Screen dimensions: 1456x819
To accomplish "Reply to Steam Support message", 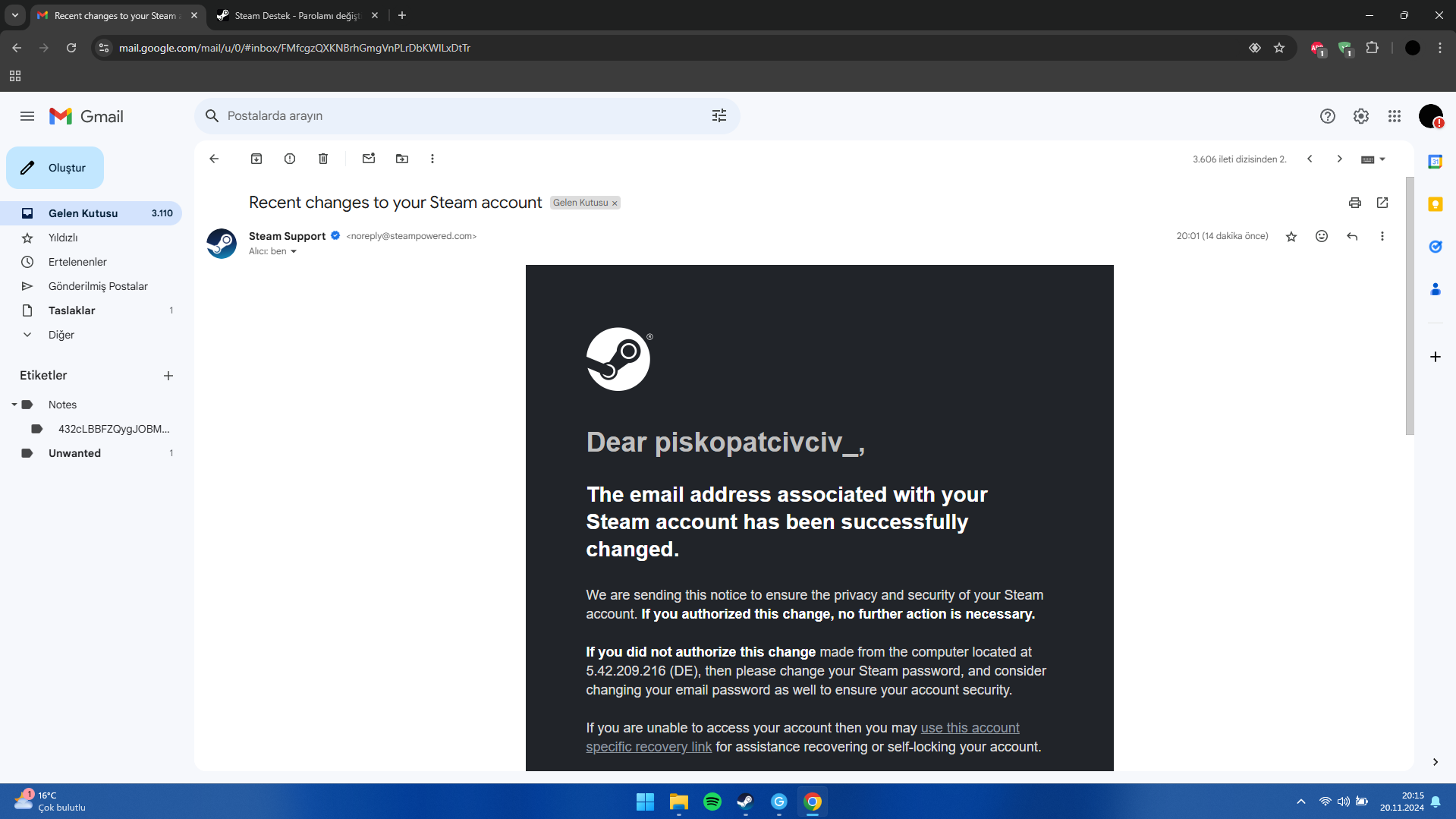I will pos(1352,237).
